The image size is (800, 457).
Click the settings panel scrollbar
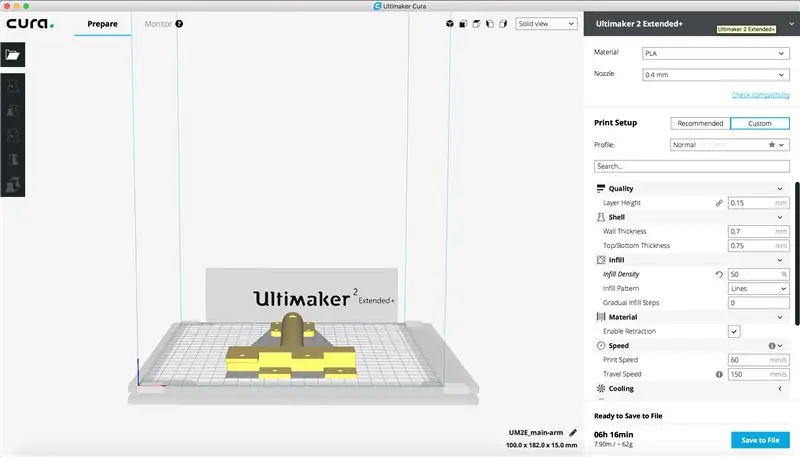[797, 253]
